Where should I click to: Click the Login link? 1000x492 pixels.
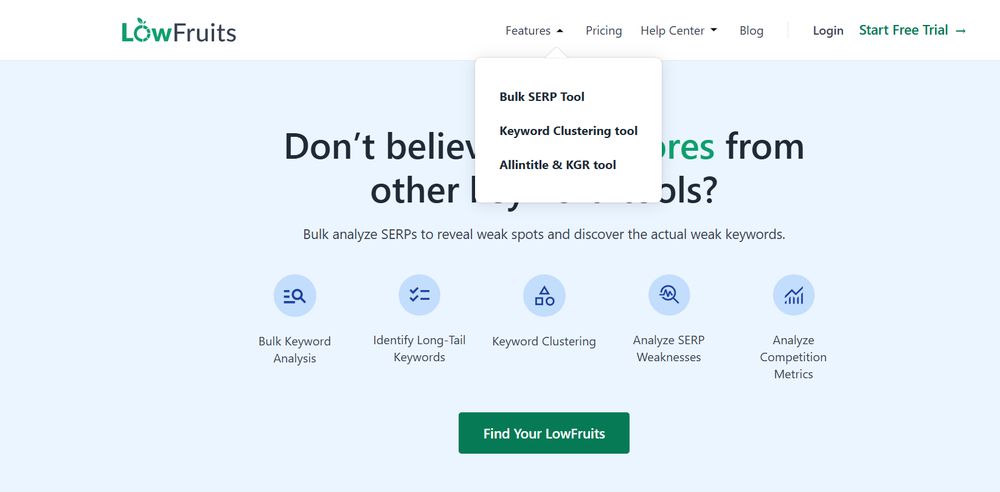click(x=828, y=31)
